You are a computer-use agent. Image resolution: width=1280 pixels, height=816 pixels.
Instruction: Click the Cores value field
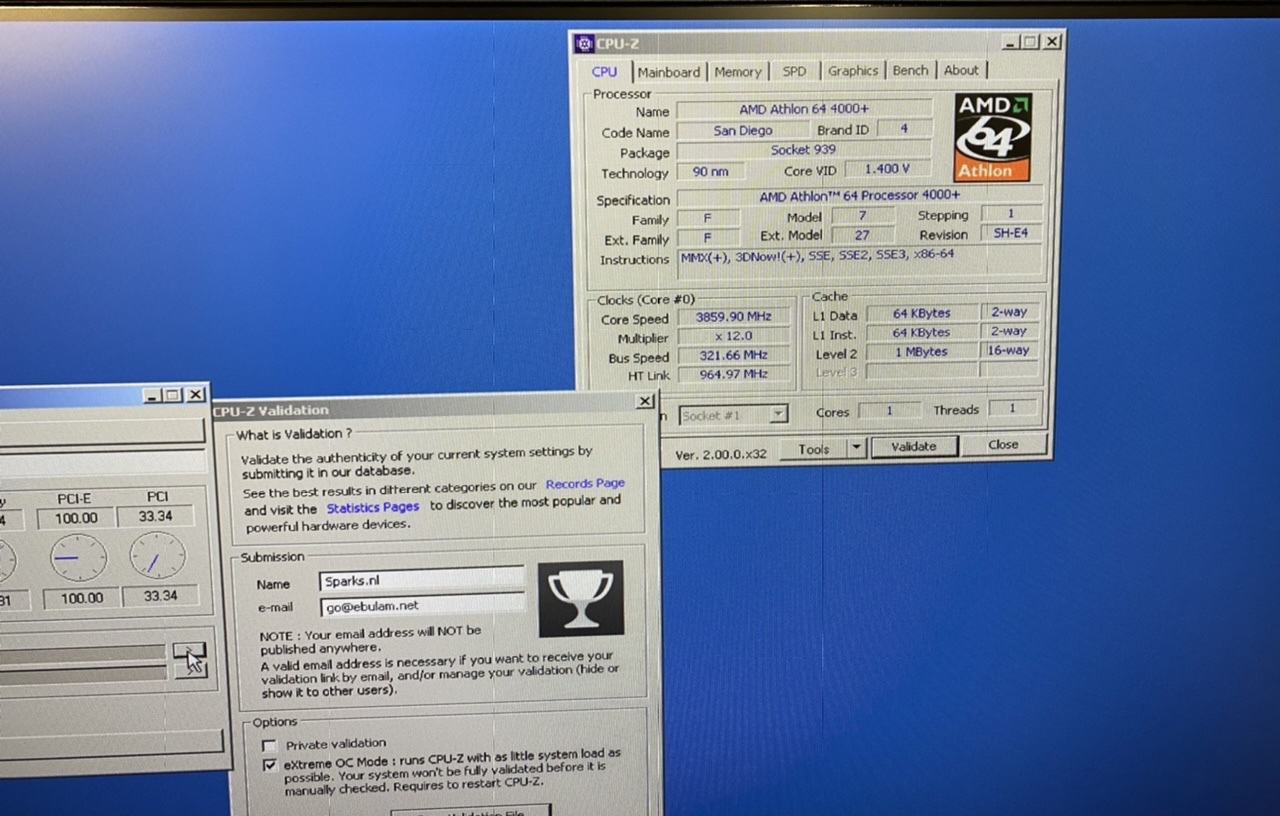889,410
